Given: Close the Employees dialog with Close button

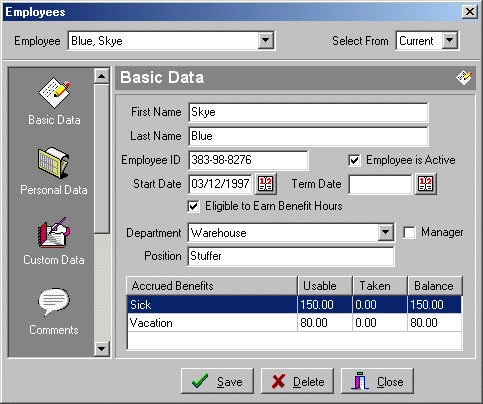Looking at the screenshot, I should [377, 381].
